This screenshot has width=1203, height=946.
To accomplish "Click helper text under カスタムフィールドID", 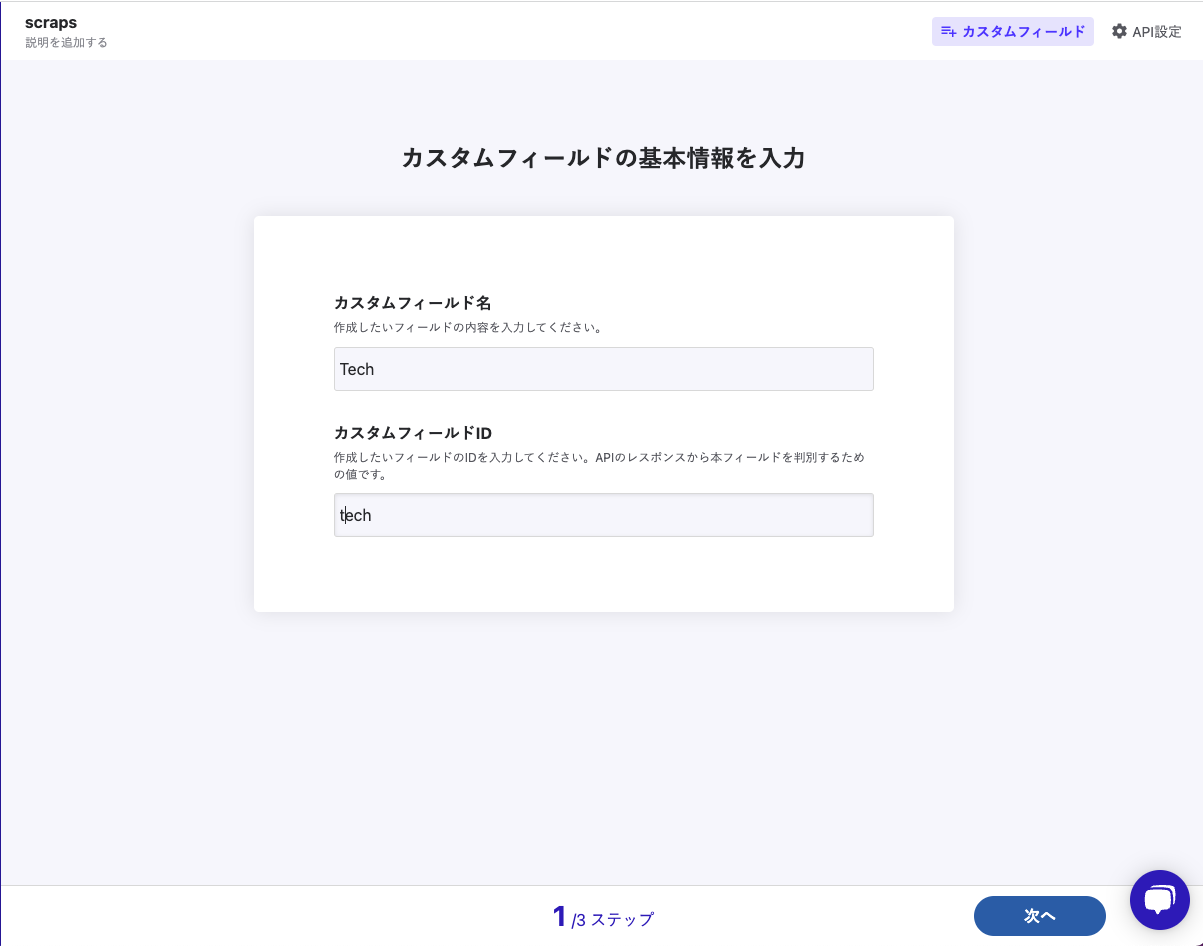I will pos(598,457).
